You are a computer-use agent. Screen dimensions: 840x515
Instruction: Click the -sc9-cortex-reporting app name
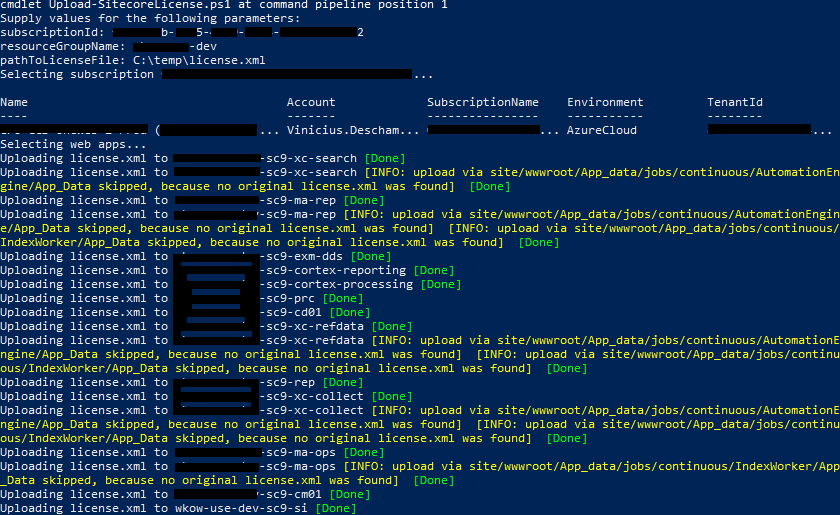pyautogui.click(x=333, y=270)
